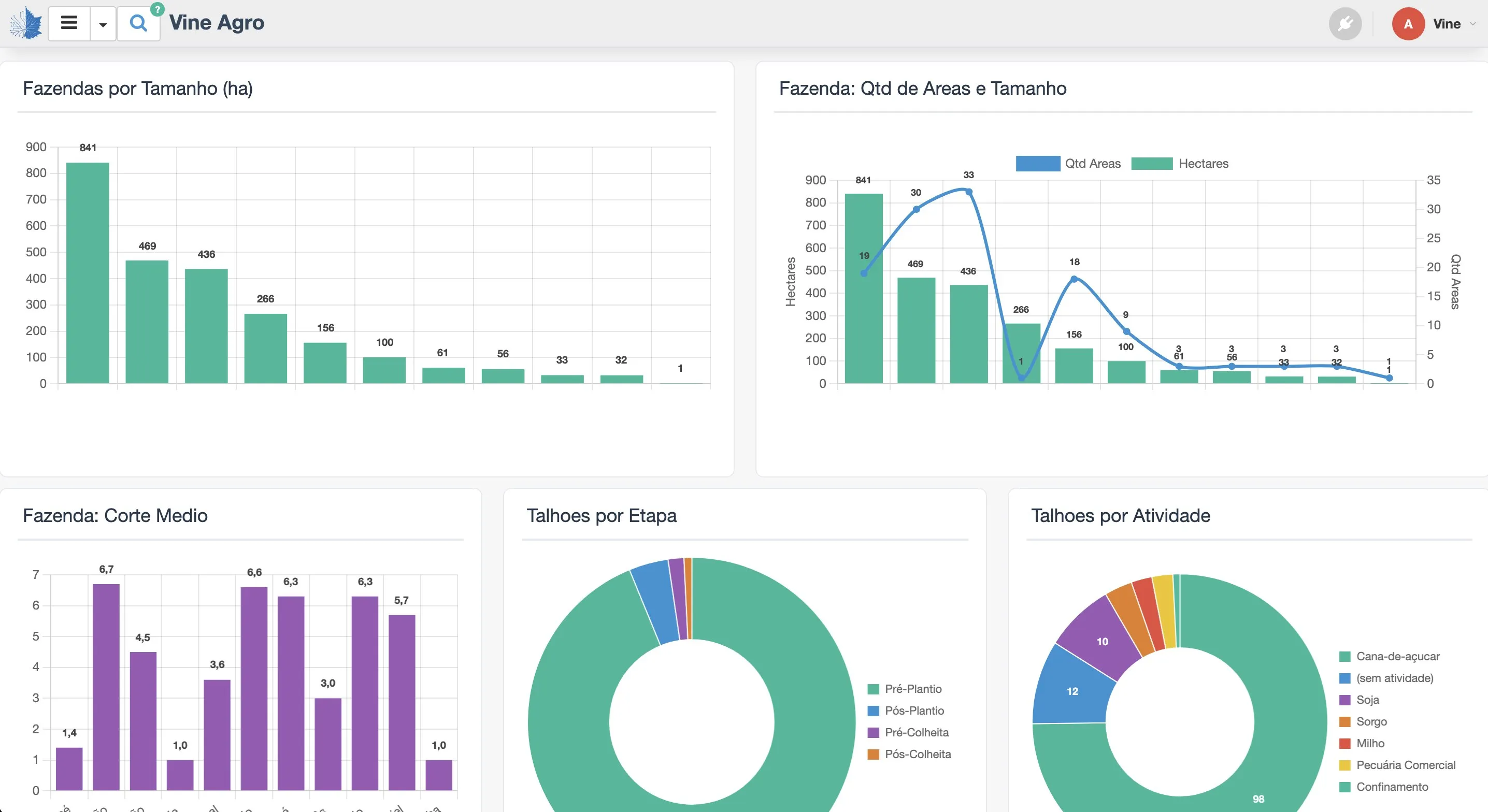Toggle Soja legend entry
The height and width of the screenshot is (812, 1488).
pyautogui.click(x=1360, y=700)
